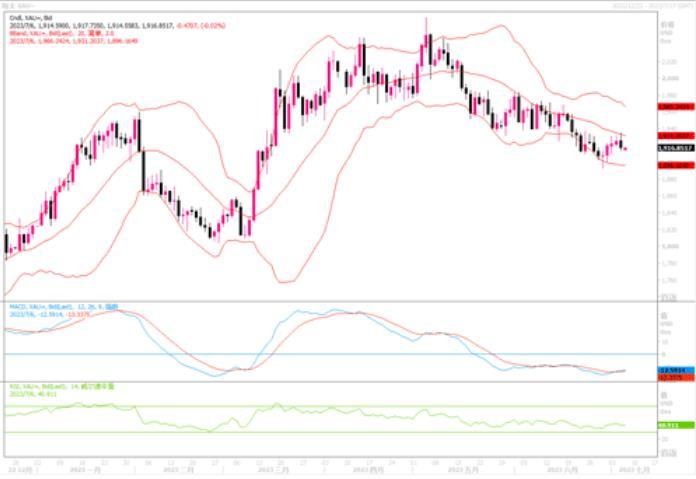Click the MACD horizontal zero line

coord(300,354)
